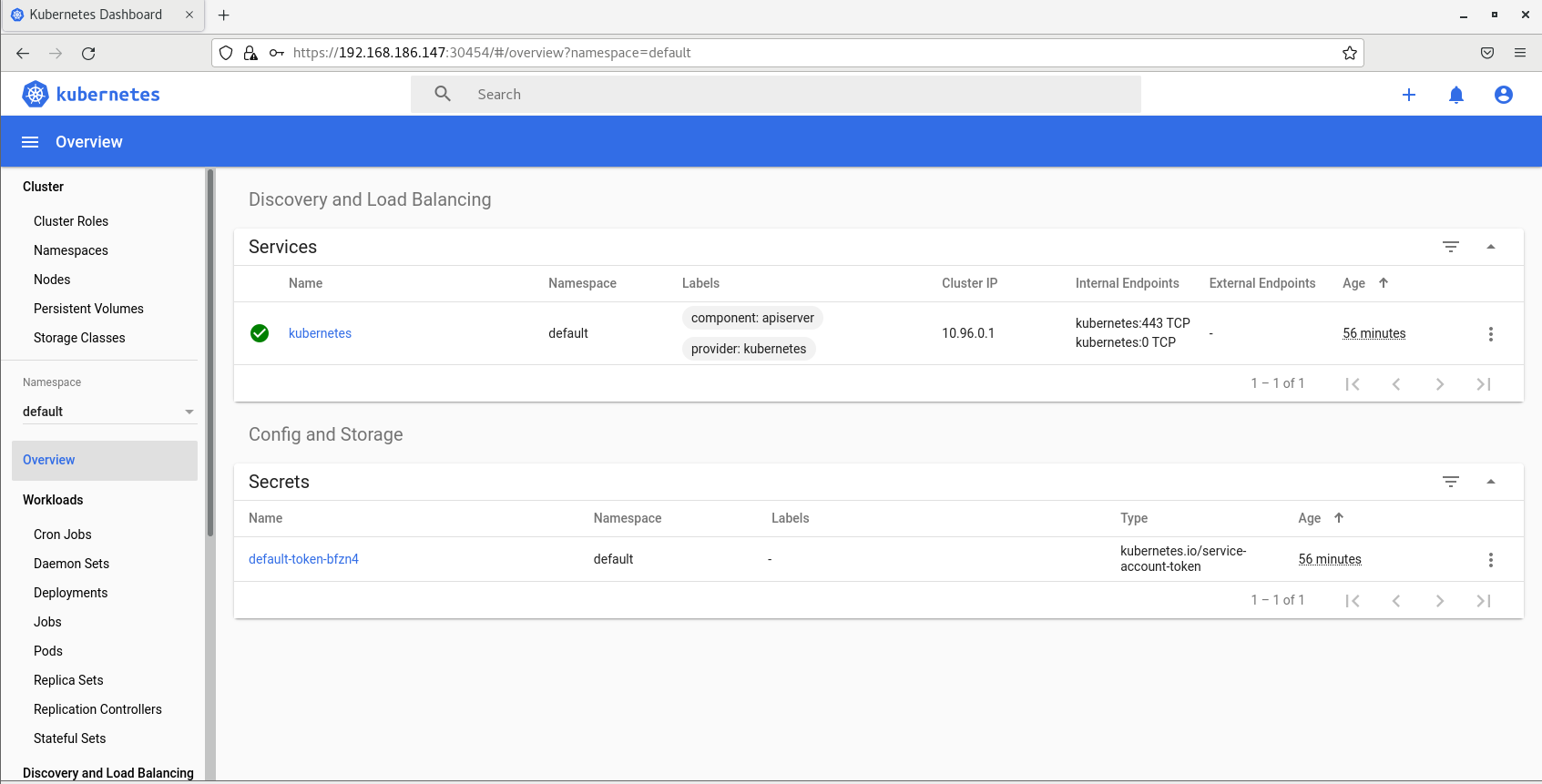Click the Services filter icon
Image resolution: width=1542 pixels, height=784 pixels.
(1450, 247)
